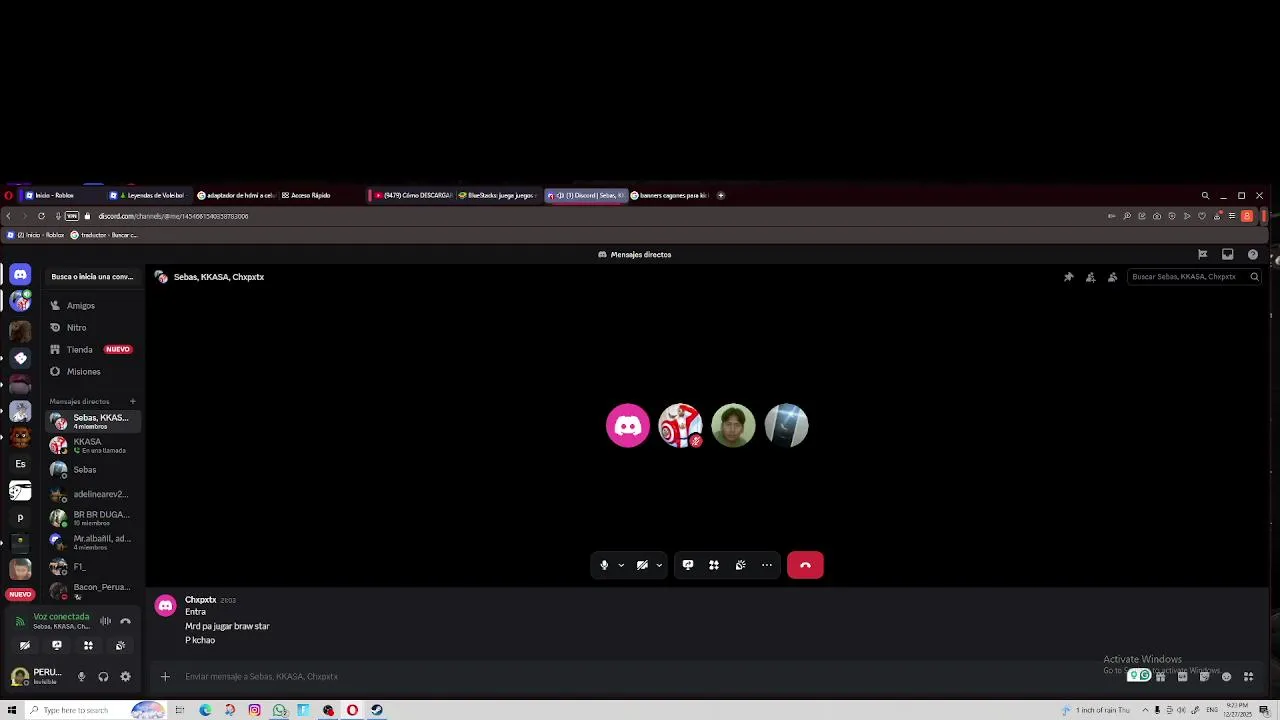Screen dimensions: 1280x720
Task: Open Sebas direct message
Action: point(93,469)
